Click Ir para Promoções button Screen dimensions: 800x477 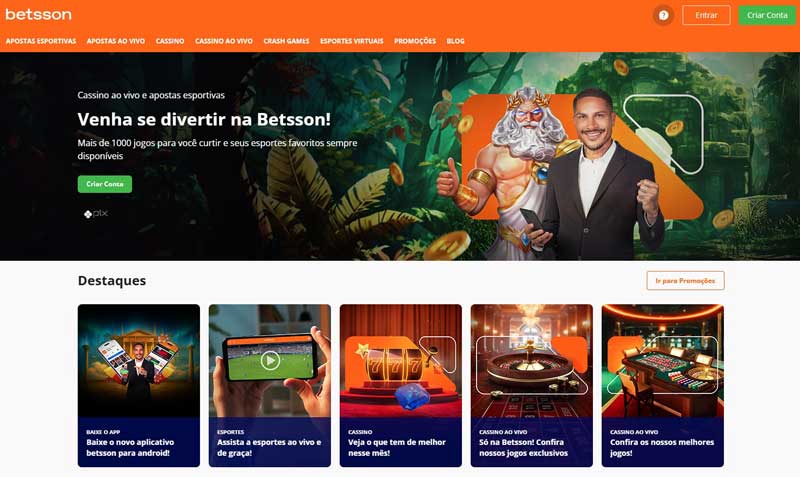click(x=685, y=281)
